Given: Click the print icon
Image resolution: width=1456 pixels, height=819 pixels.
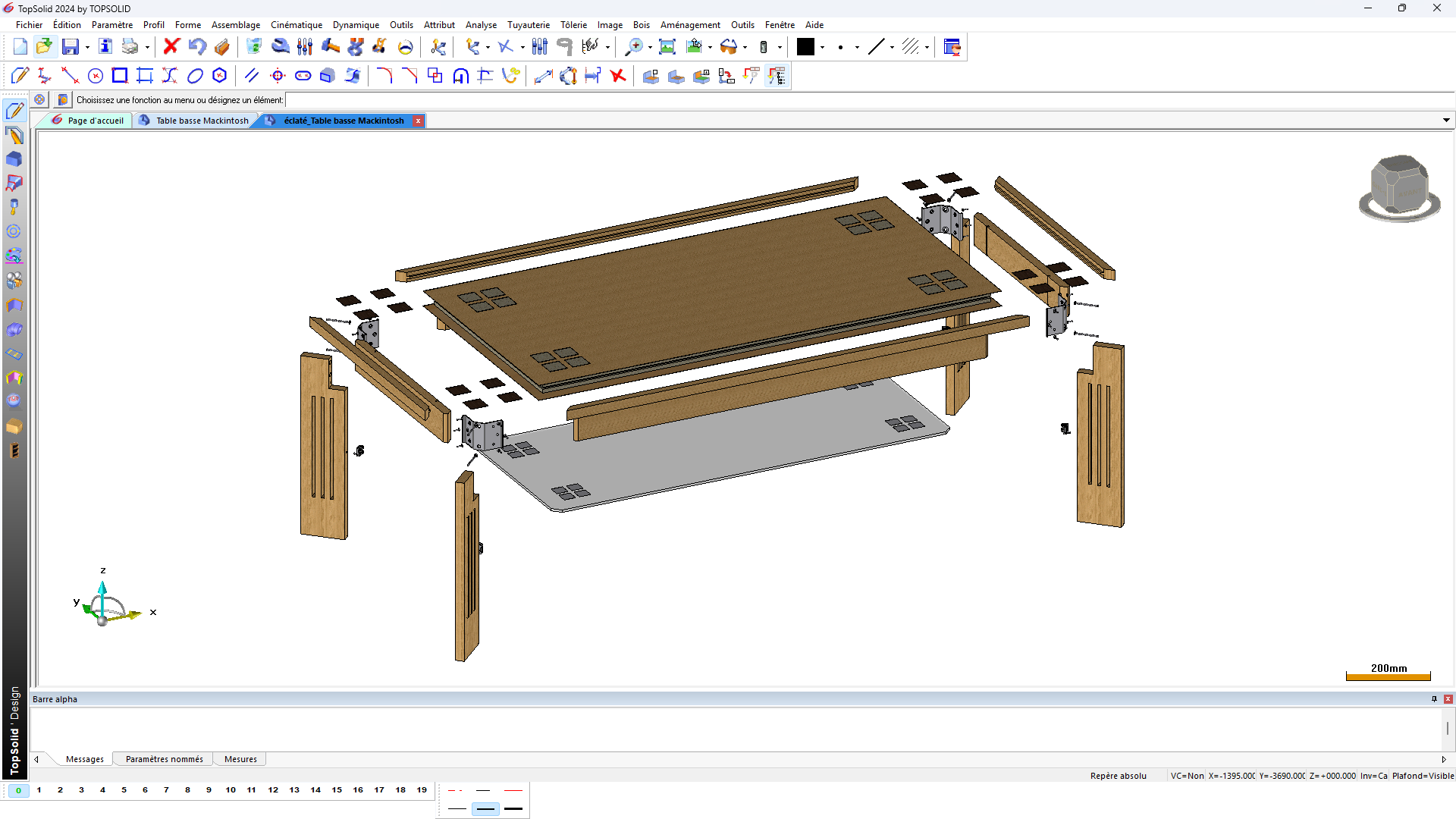Looking at the screenshot, I should 130,47.
